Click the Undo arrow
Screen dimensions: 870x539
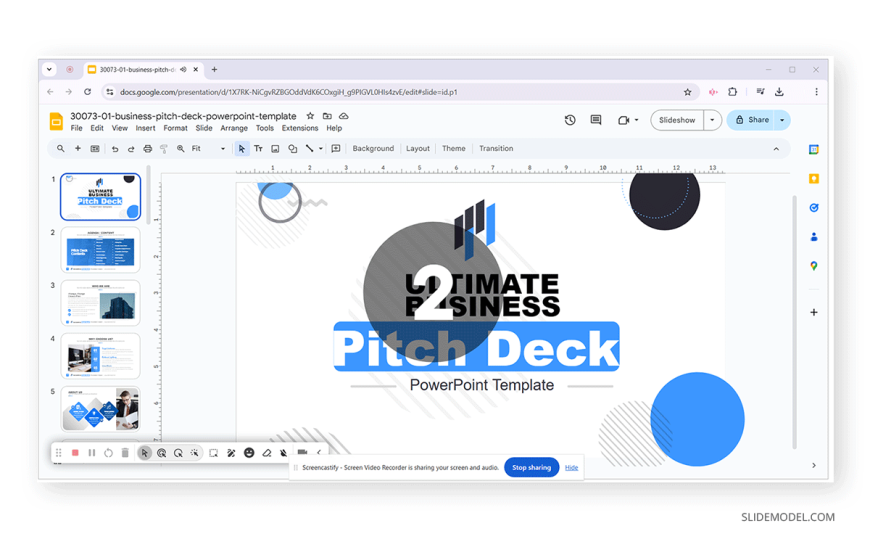coord(115,149)
